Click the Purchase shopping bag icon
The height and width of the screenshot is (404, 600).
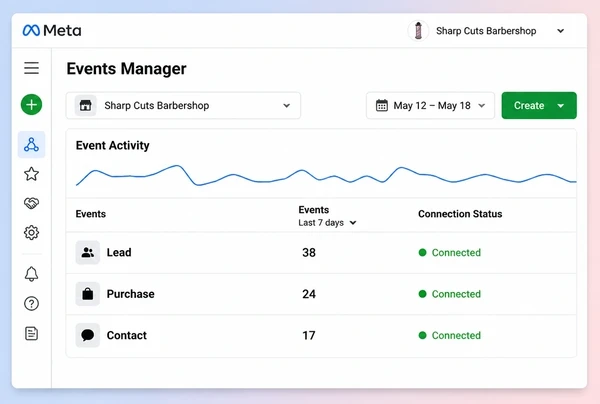88,294
